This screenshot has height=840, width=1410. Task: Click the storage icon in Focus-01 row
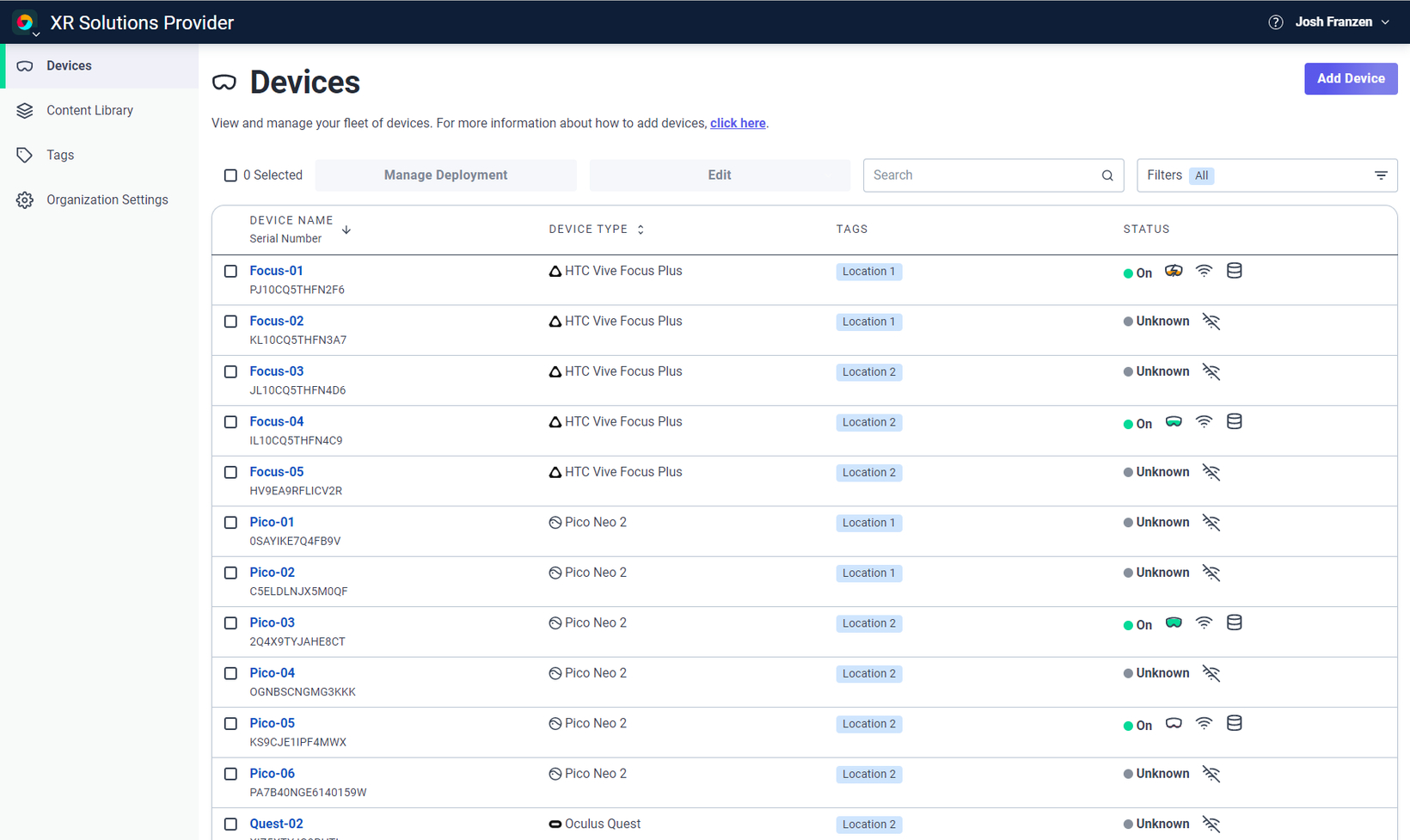1234,271
